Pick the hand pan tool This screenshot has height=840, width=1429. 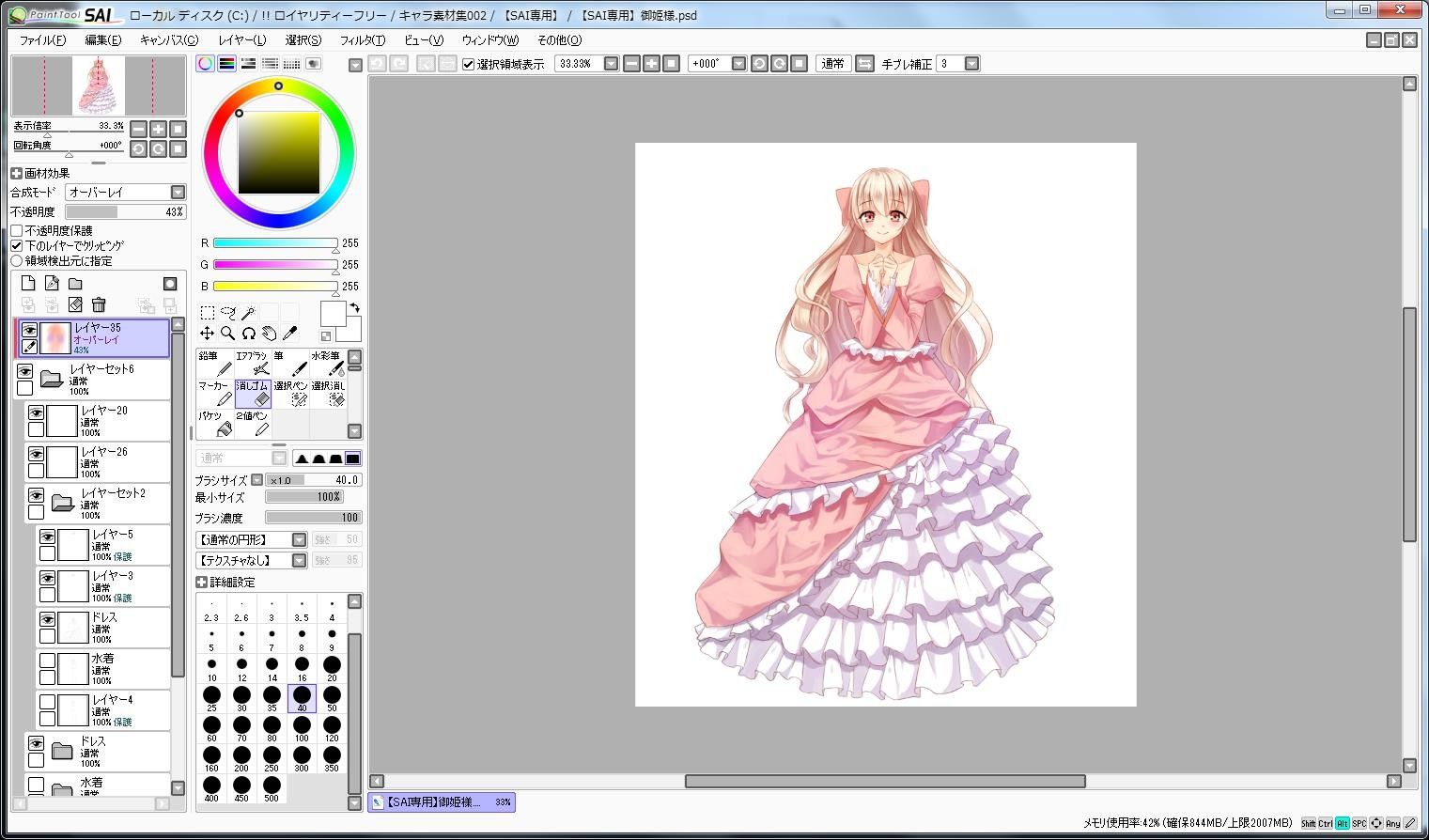tap(269, 333)
